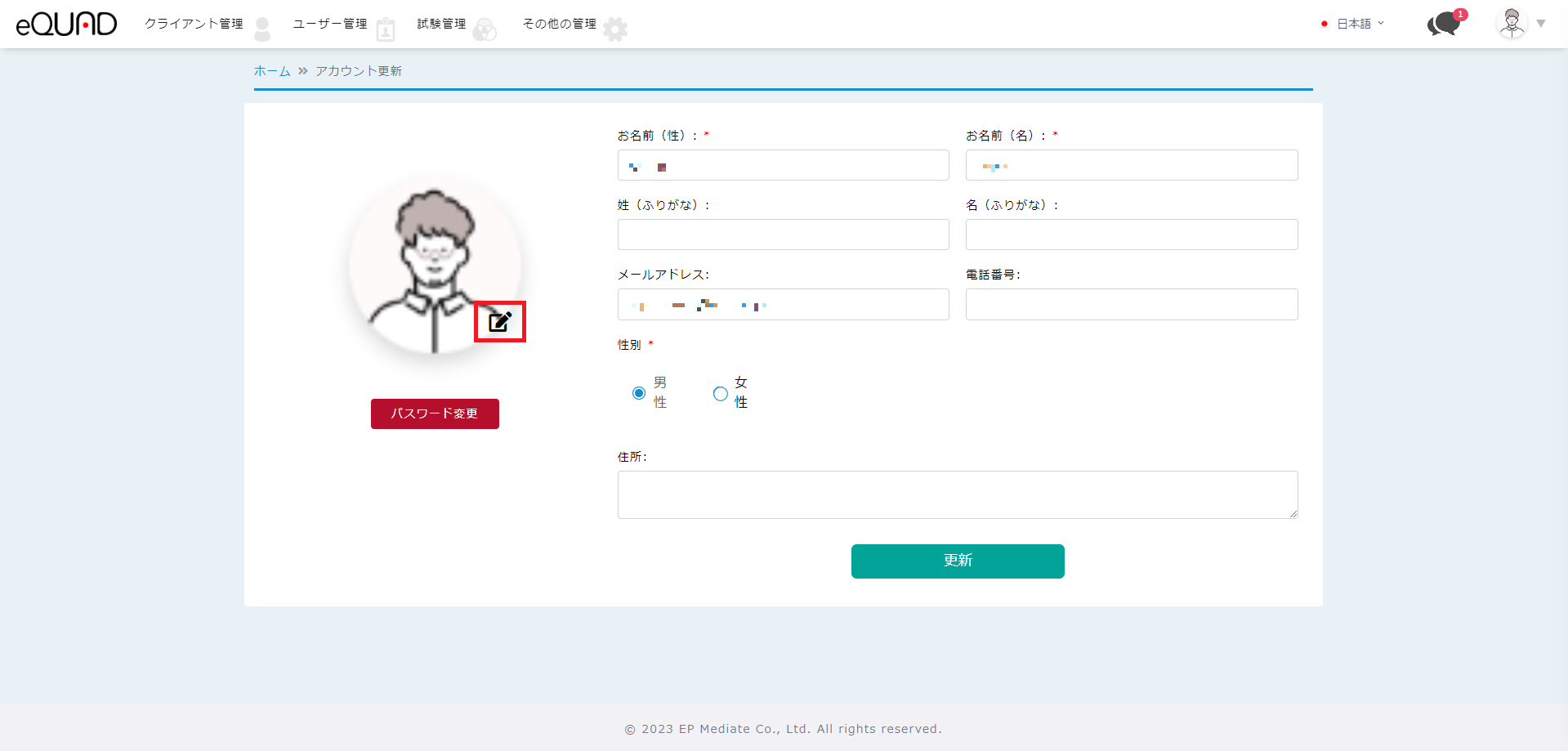Select the 女性 radio button
Viewport: 1568px width, 751px height.
point(720,393)
